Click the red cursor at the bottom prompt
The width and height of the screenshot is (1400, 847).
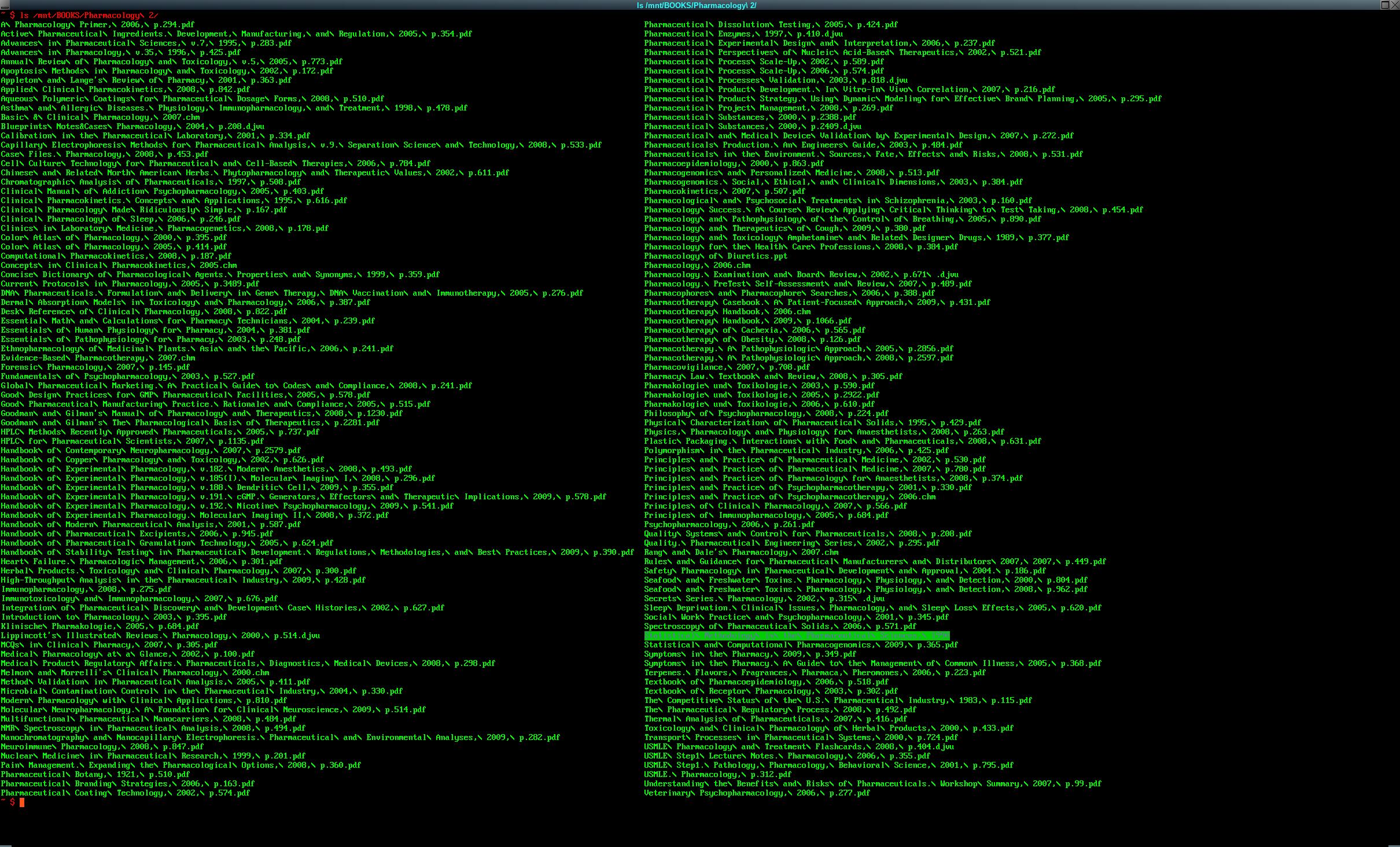pos(22,802)
